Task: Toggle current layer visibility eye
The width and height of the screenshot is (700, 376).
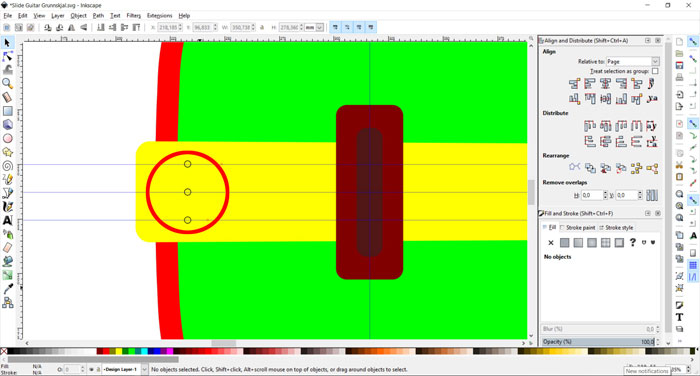Action: coord(91,370)
